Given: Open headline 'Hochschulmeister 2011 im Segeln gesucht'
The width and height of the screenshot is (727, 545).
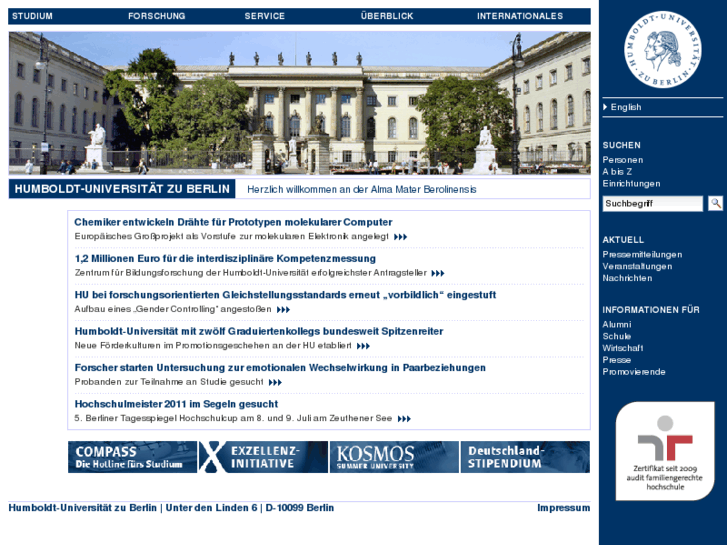Looking at the screenshot, I should click(x=176, y=404).
